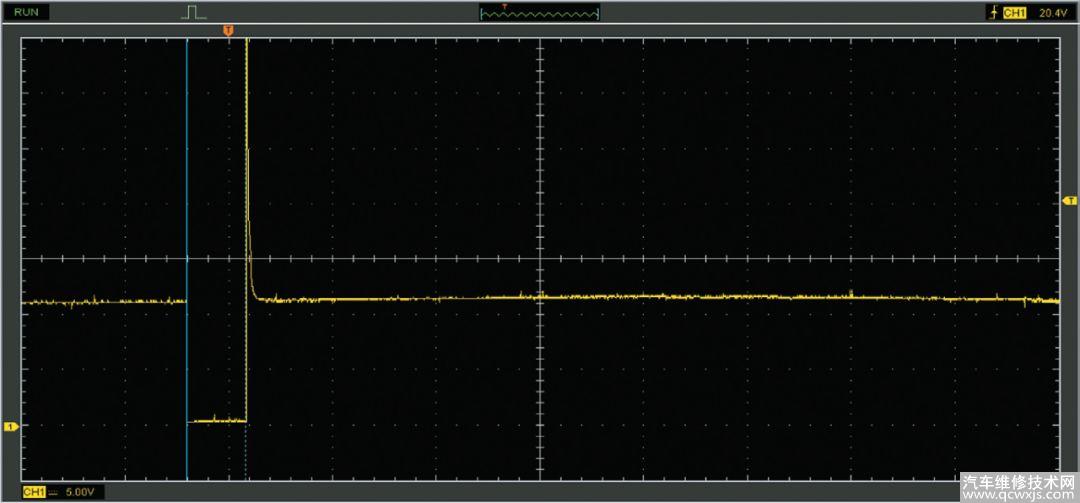Screen dimensions: 1080x503
Task: Click the pulse waveform icon in top bar
Action: point(192,12)
